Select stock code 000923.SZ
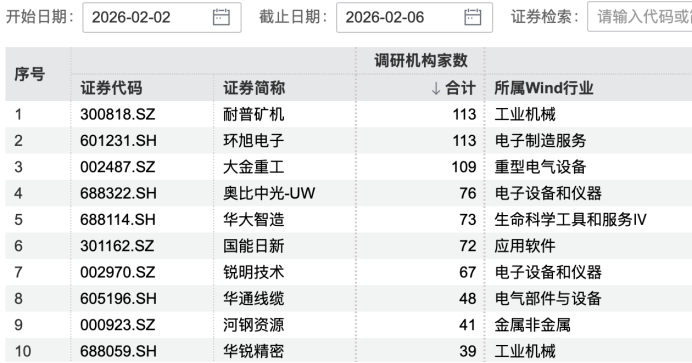692x363 pixels. pos(118,325)
